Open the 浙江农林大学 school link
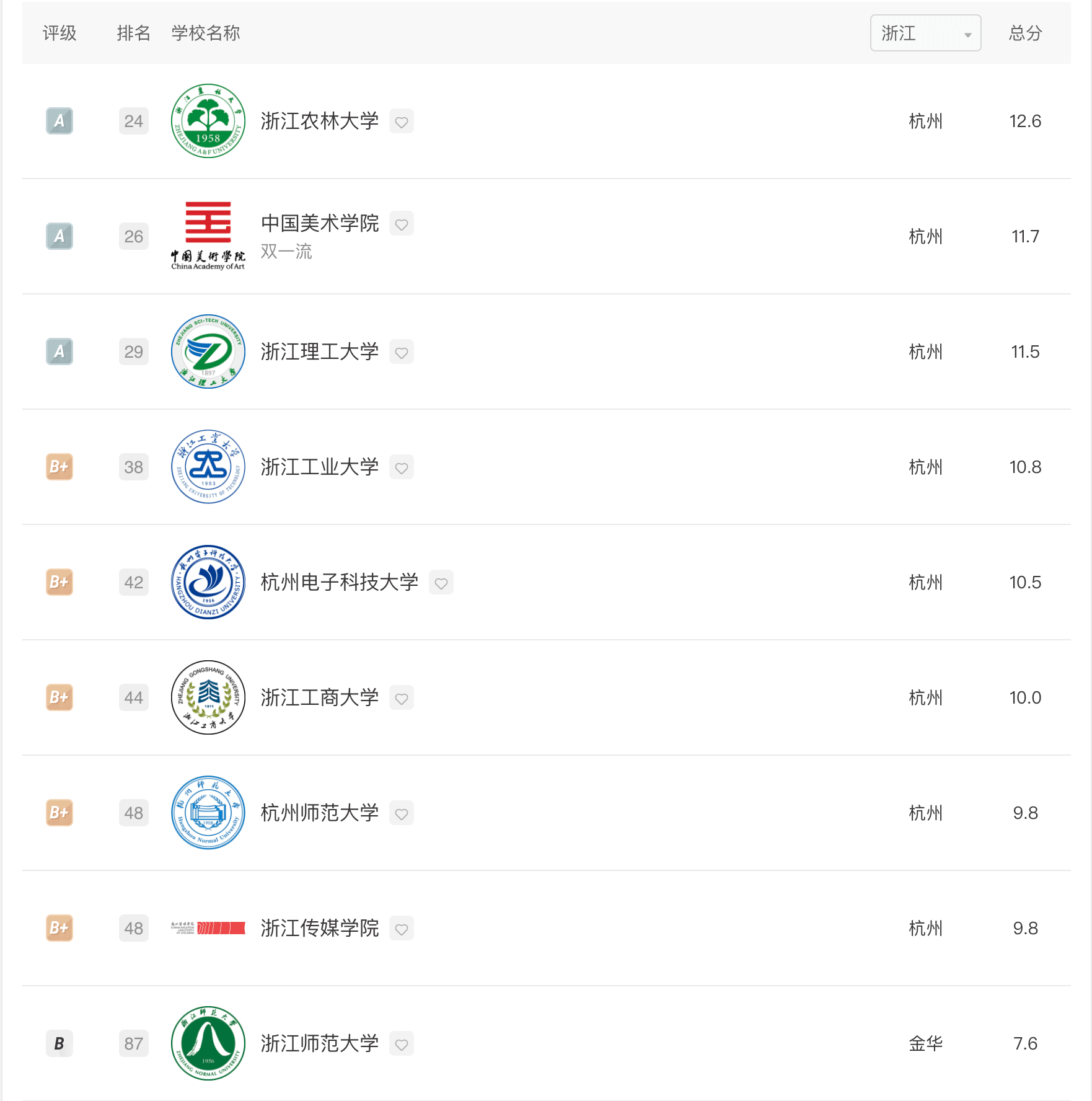This screenshot has height=1101, width=1092. tap(319, 121)
